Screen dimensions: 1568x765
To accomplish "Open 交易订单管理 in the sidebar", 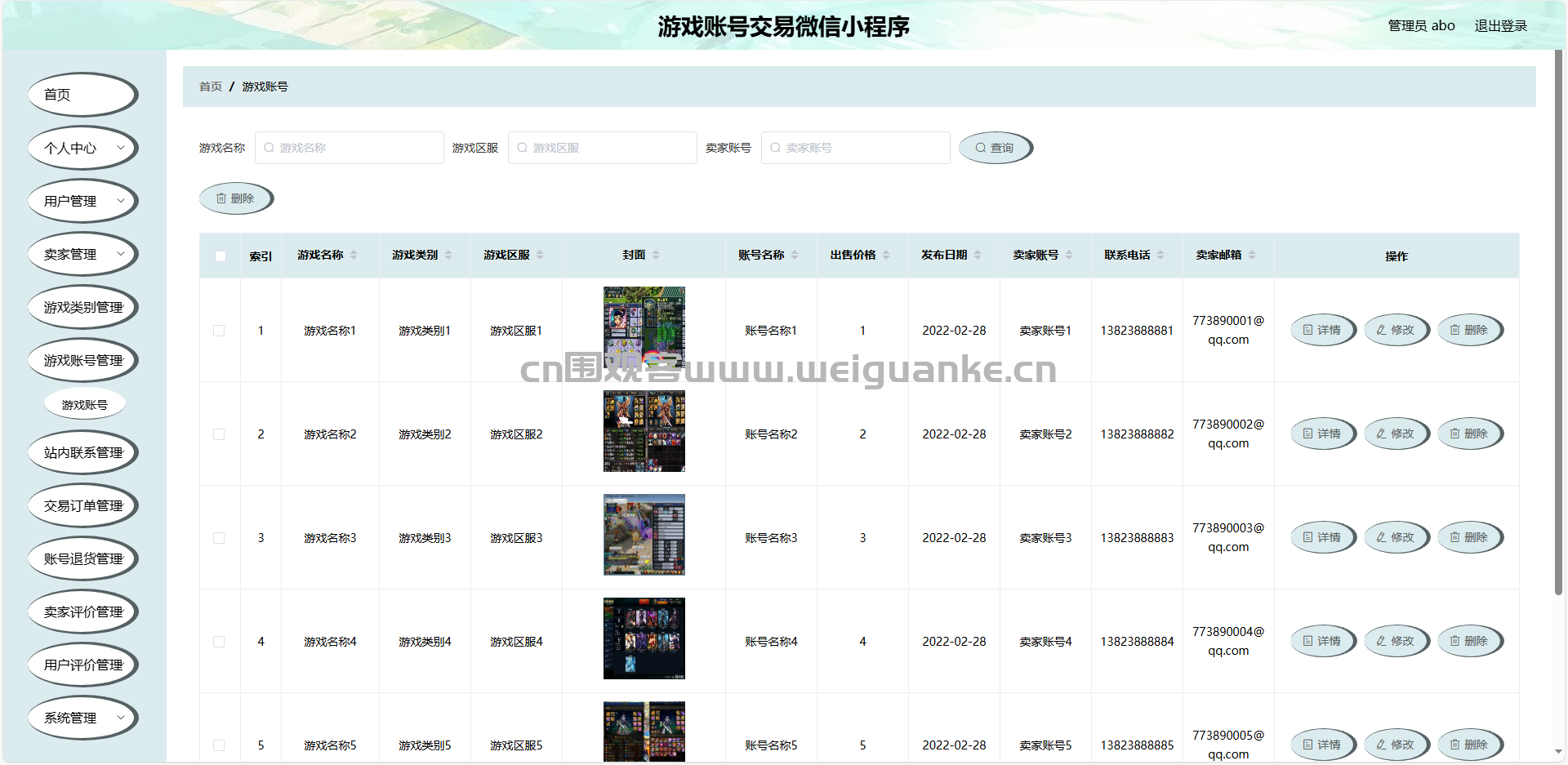I will point(83,505).
